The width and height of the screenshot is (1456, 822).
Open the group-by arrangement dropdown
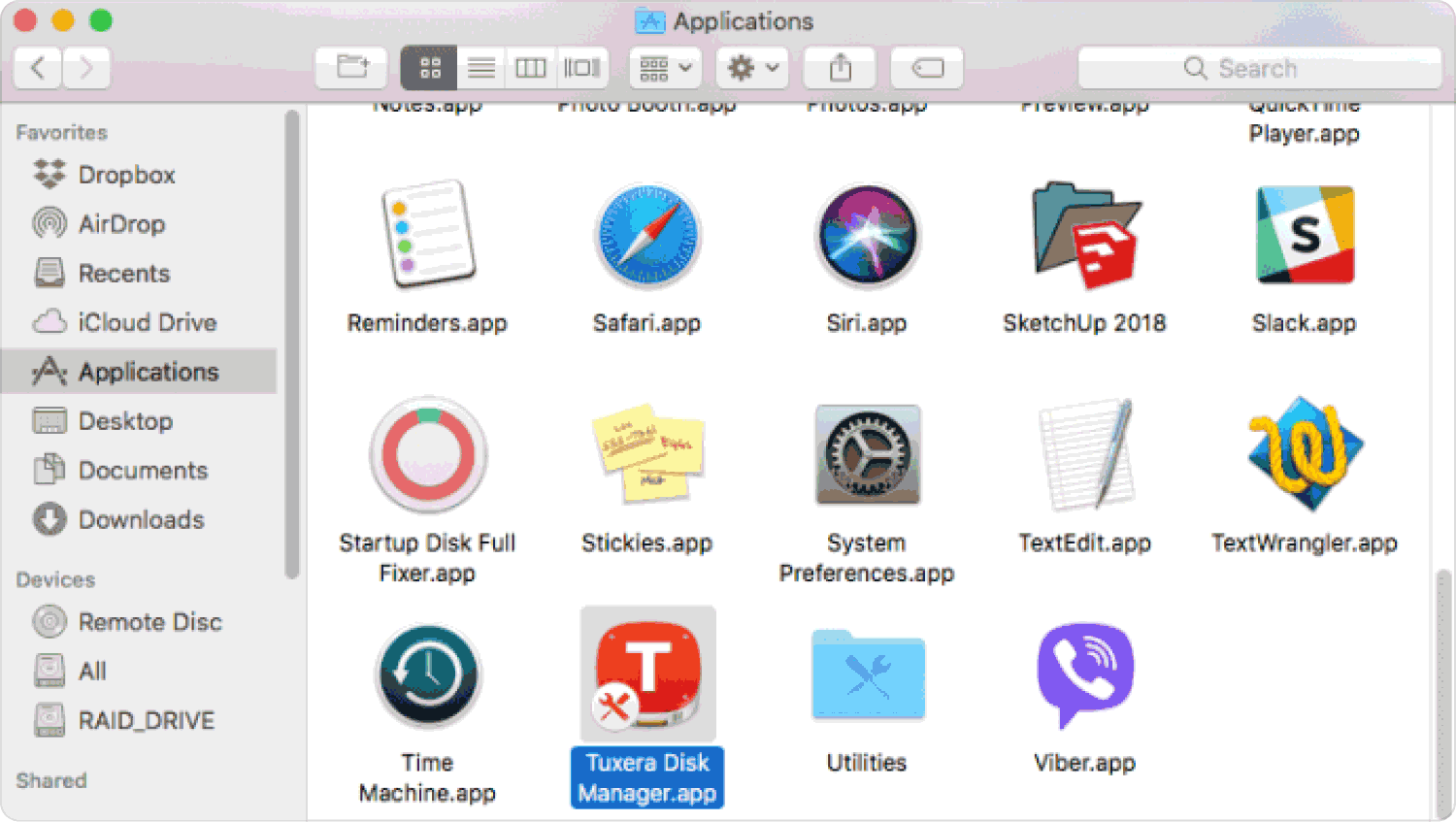coord(666,68)
